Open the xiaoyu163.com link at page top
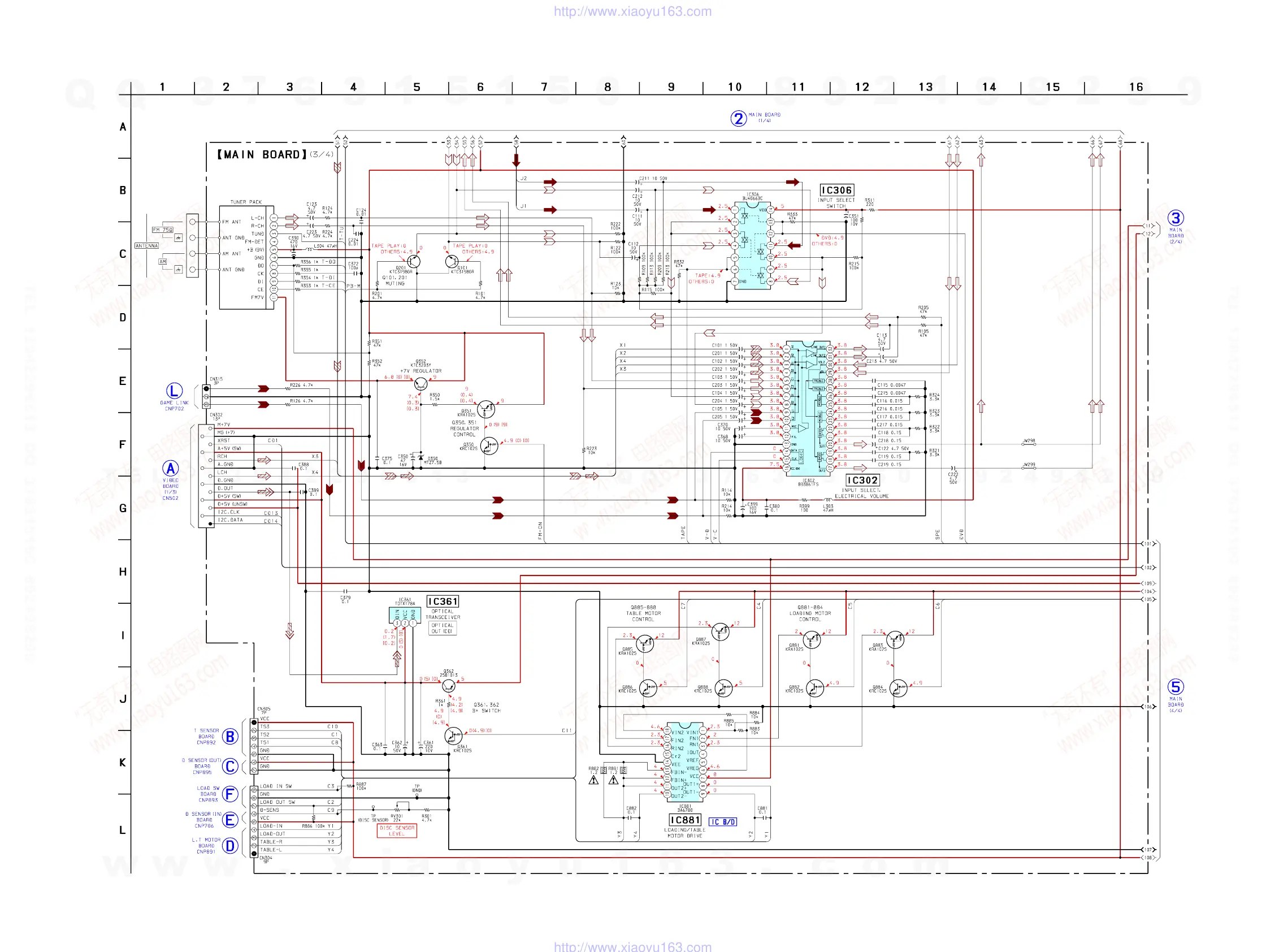1266x952 pixels. pyautogui.click(x=632, y=11)
